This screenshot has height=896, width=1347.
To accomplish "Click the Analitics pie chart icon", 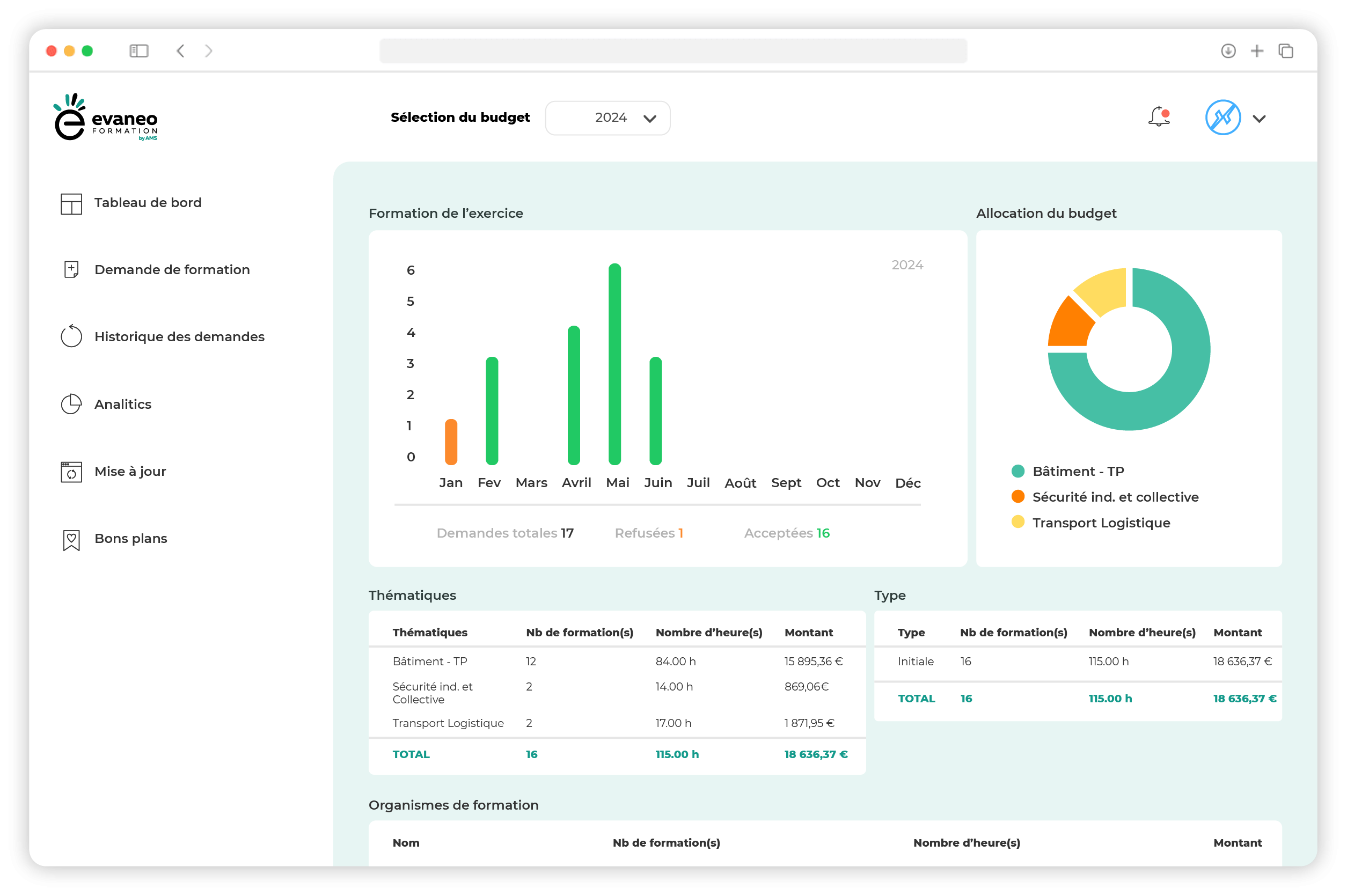I will [71, 404].
